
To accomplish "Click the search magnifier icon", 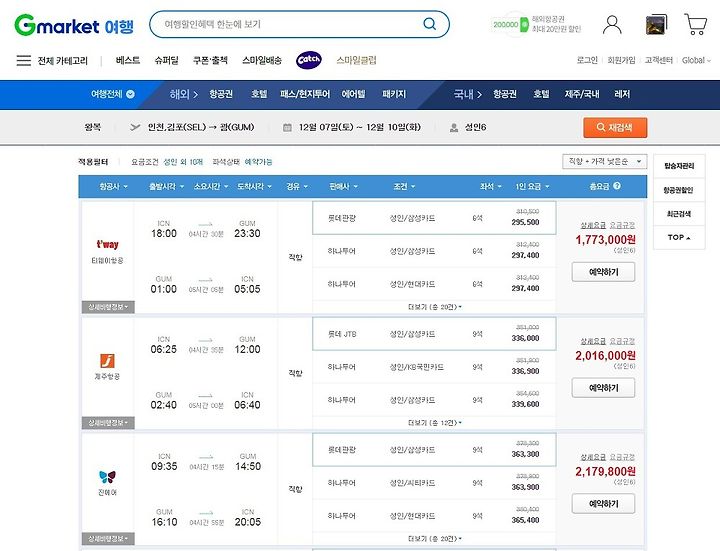I will (429, 24).
